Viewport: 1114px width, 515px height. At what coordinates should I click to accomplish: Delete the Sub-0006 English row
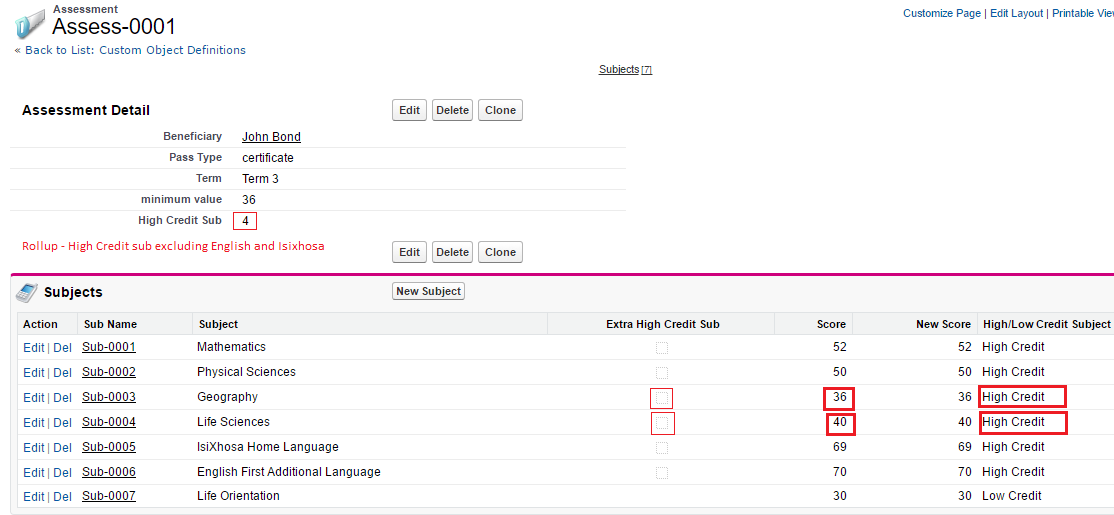point(63,473)
